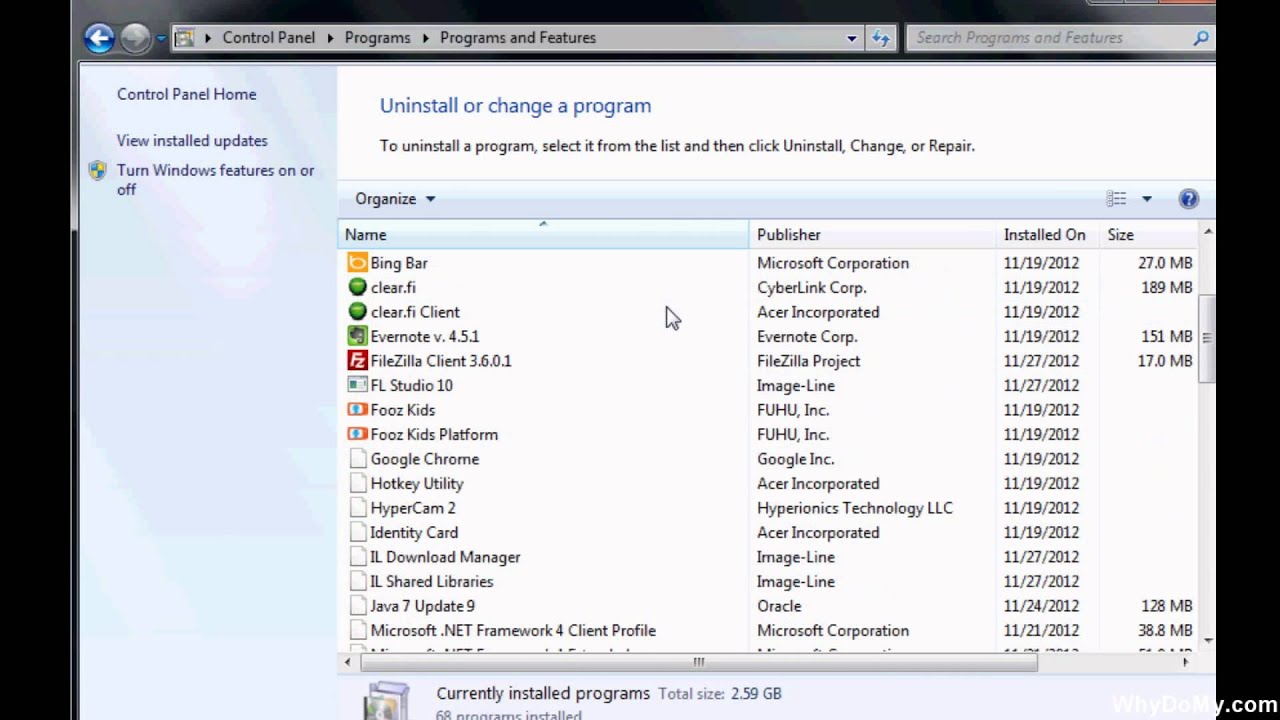The image size is (1280, 720).
Task: Select the HyperCam 2 program name
Action: point(413,508)
